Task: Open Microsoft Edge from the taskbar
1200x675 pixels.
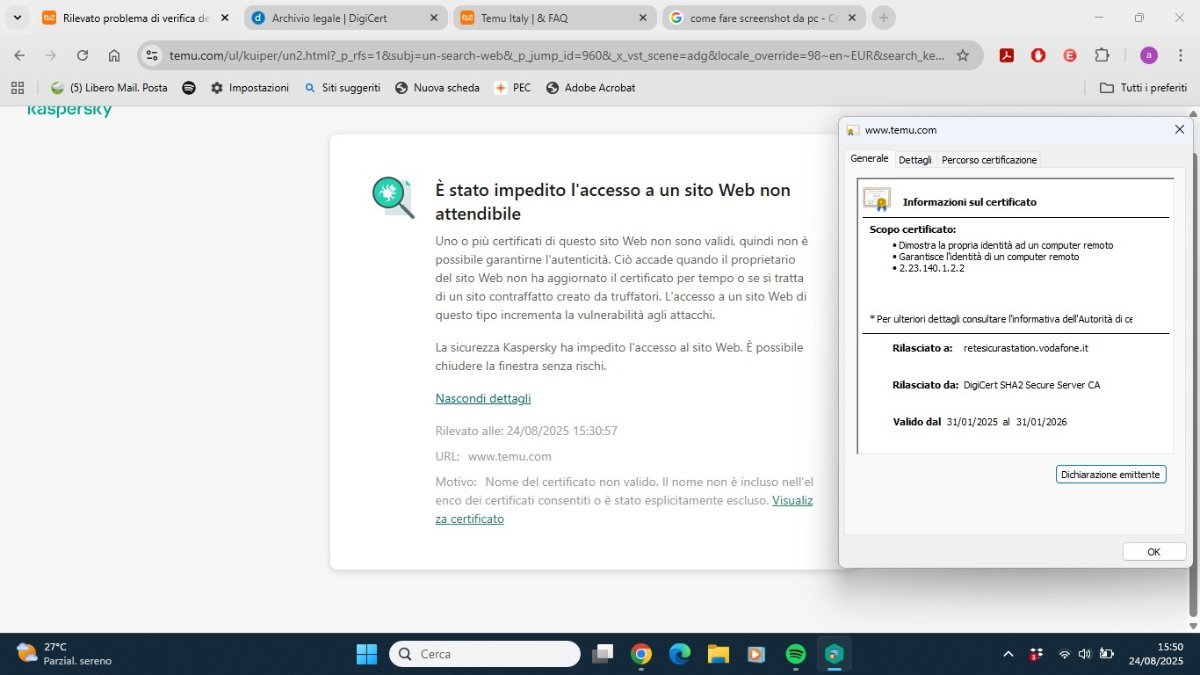Action: click(680, 654)
